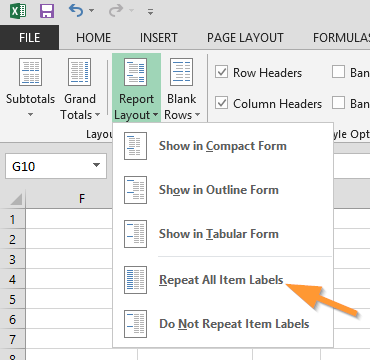
Task: Click the Outline Form layout icon
Action: 135,190
